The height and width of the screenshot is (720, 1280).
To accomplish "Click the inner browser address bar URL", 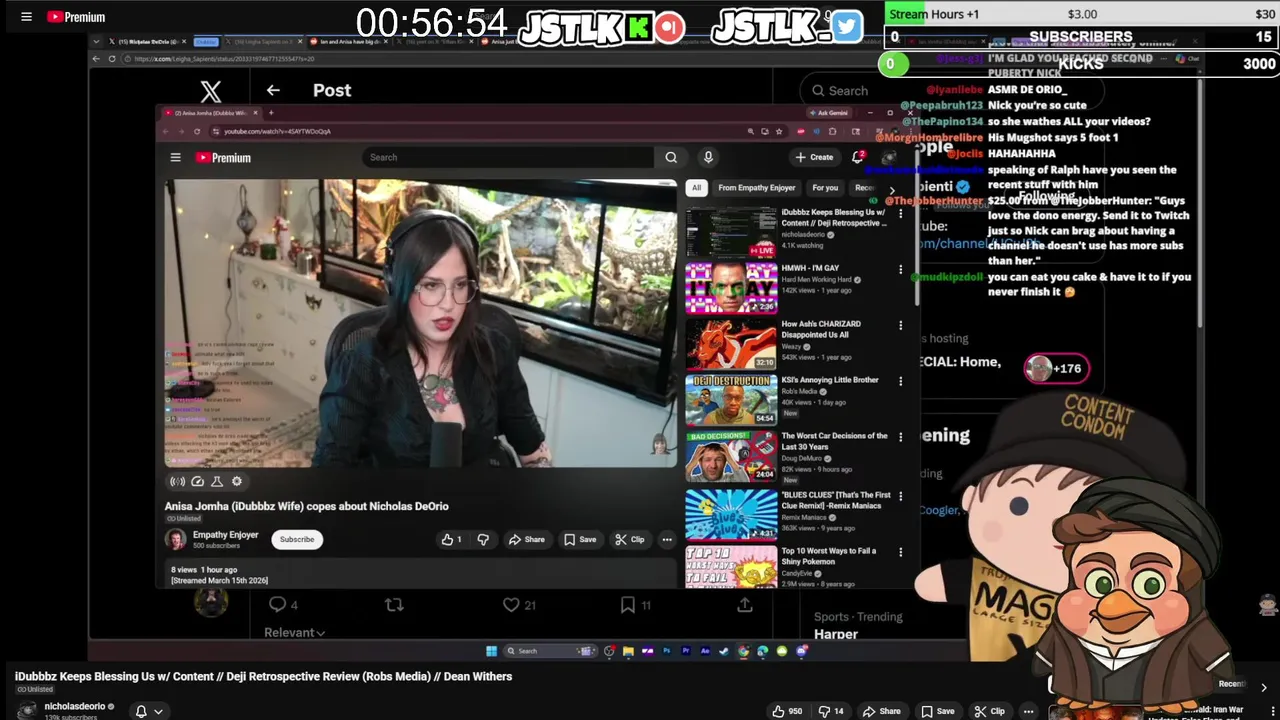I will click(x=277, y=131).
